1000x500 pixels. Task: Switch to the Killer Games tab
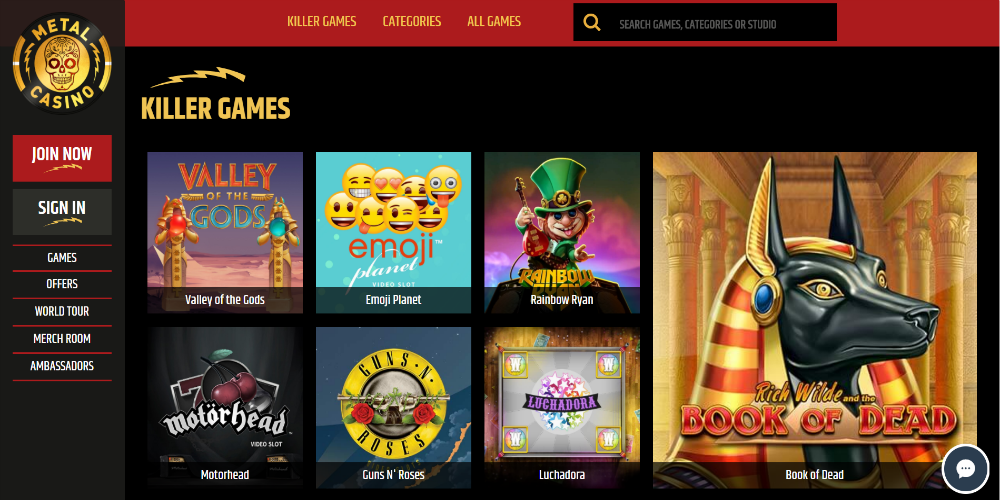coord(321,22)
